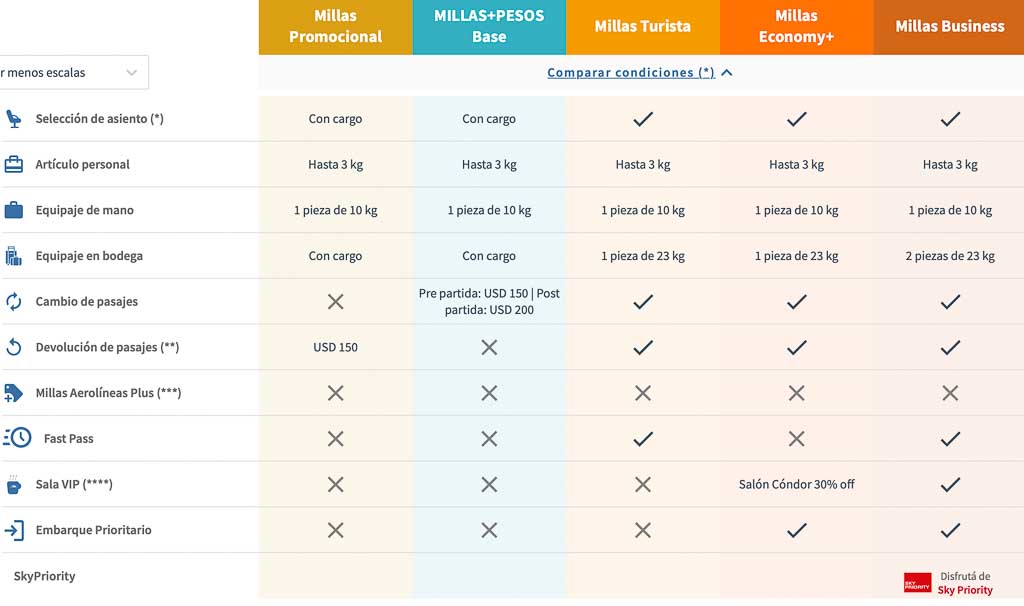Click the Salón Cóndor 30% off text

click(x=796, y=484)
